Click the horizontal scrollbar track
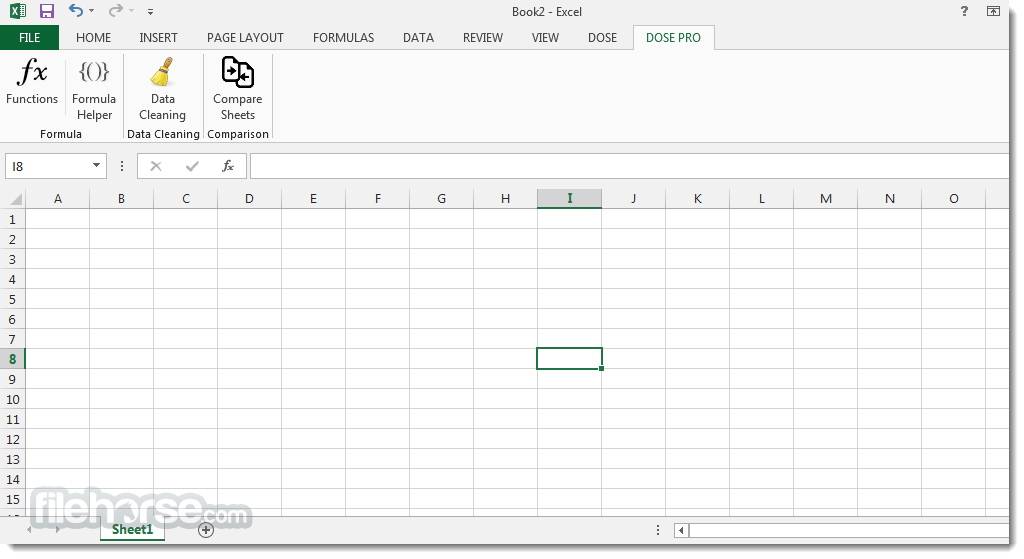 [848, 530]
